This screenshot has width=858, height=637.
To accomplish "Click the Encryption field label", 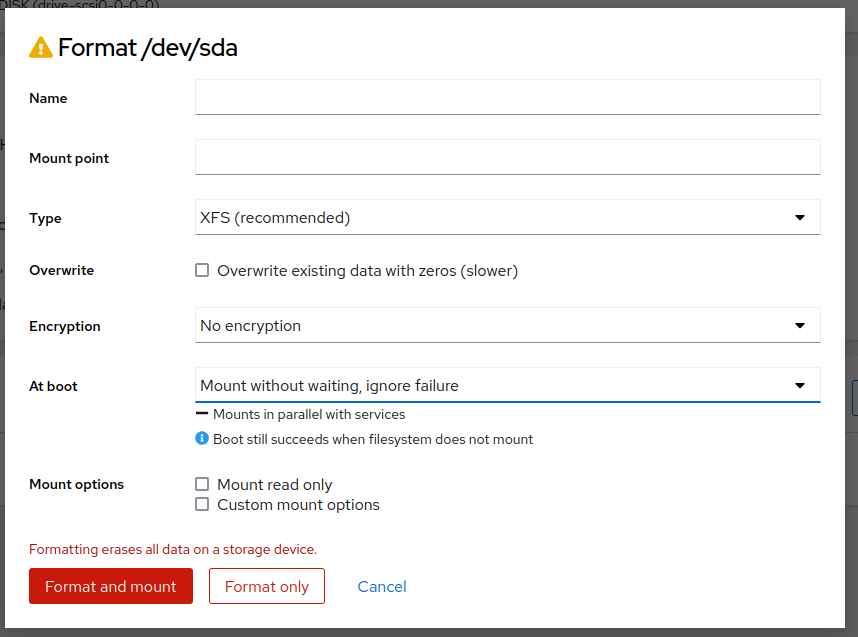I will coord(65,326).
